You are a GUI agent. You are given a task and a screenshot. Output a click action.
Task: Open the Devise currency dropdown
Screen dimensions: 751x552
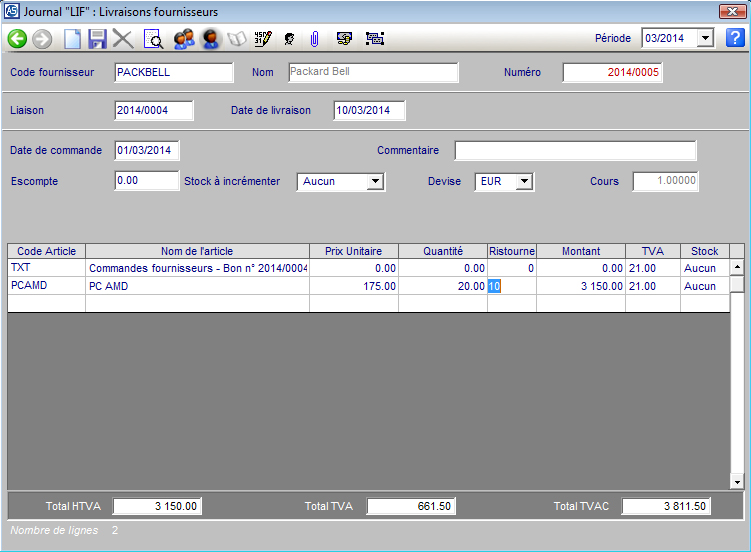point(524,182)
